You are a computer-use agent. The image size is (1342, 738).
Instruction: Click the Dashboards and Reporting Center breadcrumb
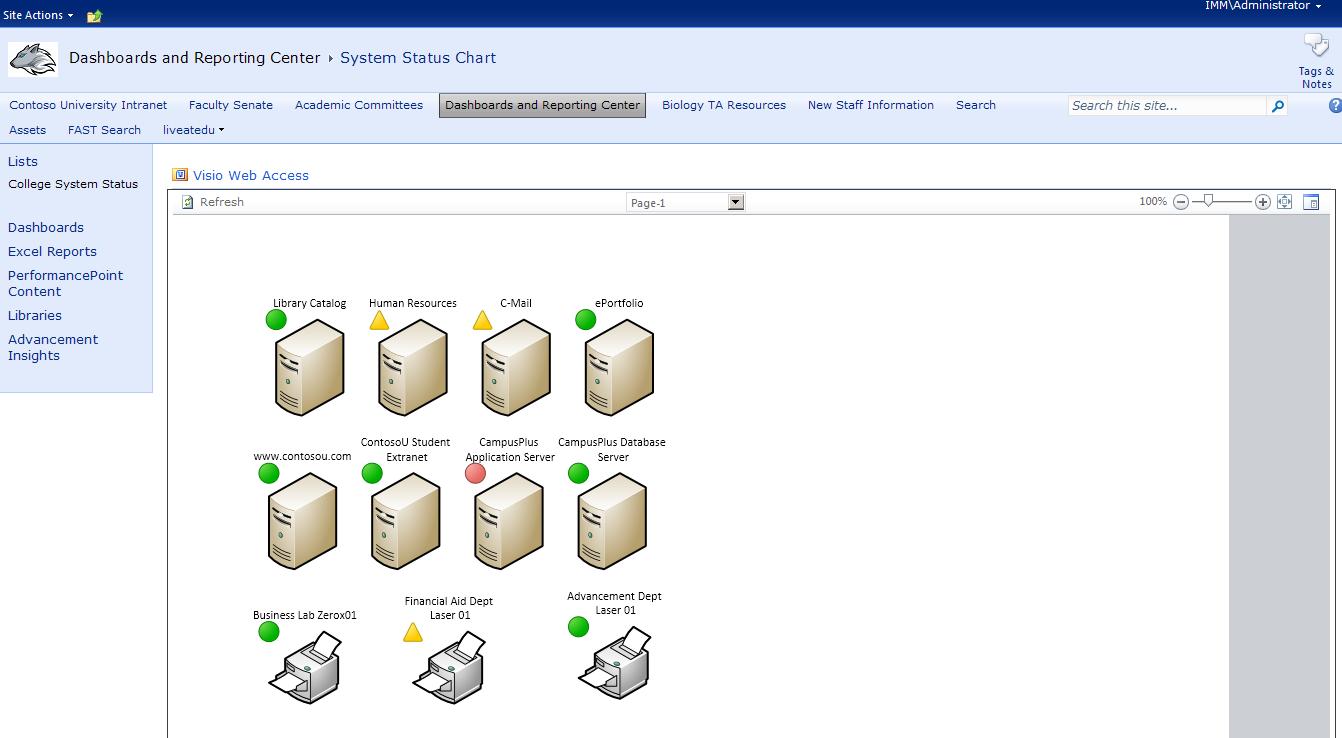[x=194, y=58]
